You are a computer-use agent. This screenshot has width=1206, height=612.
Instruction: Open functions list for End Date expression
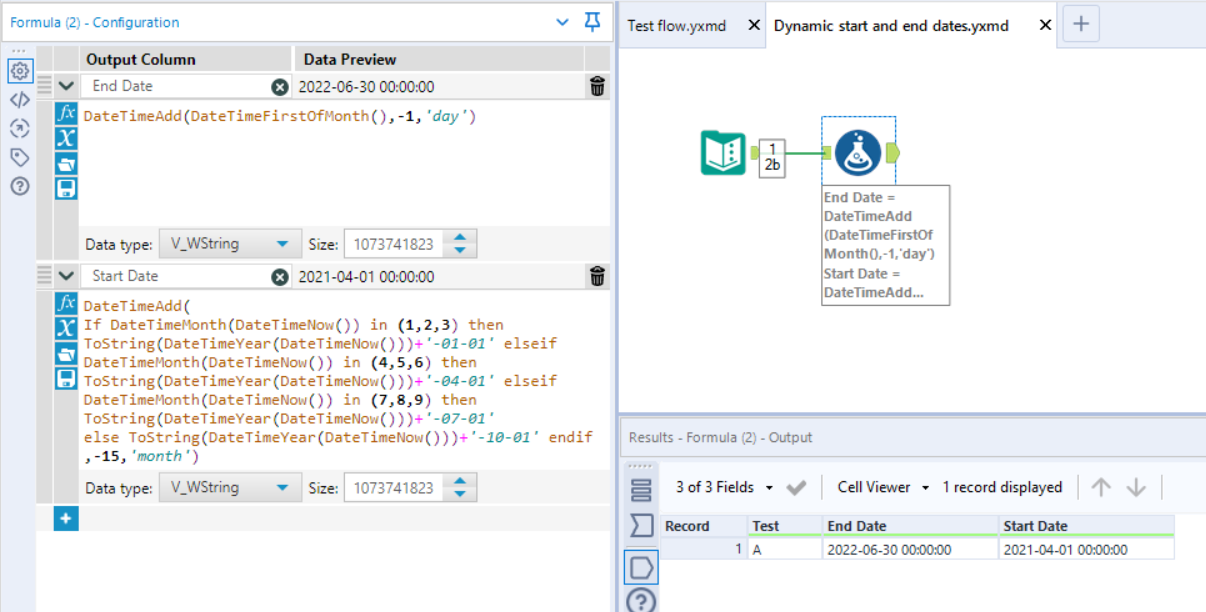tap(66, 113)
